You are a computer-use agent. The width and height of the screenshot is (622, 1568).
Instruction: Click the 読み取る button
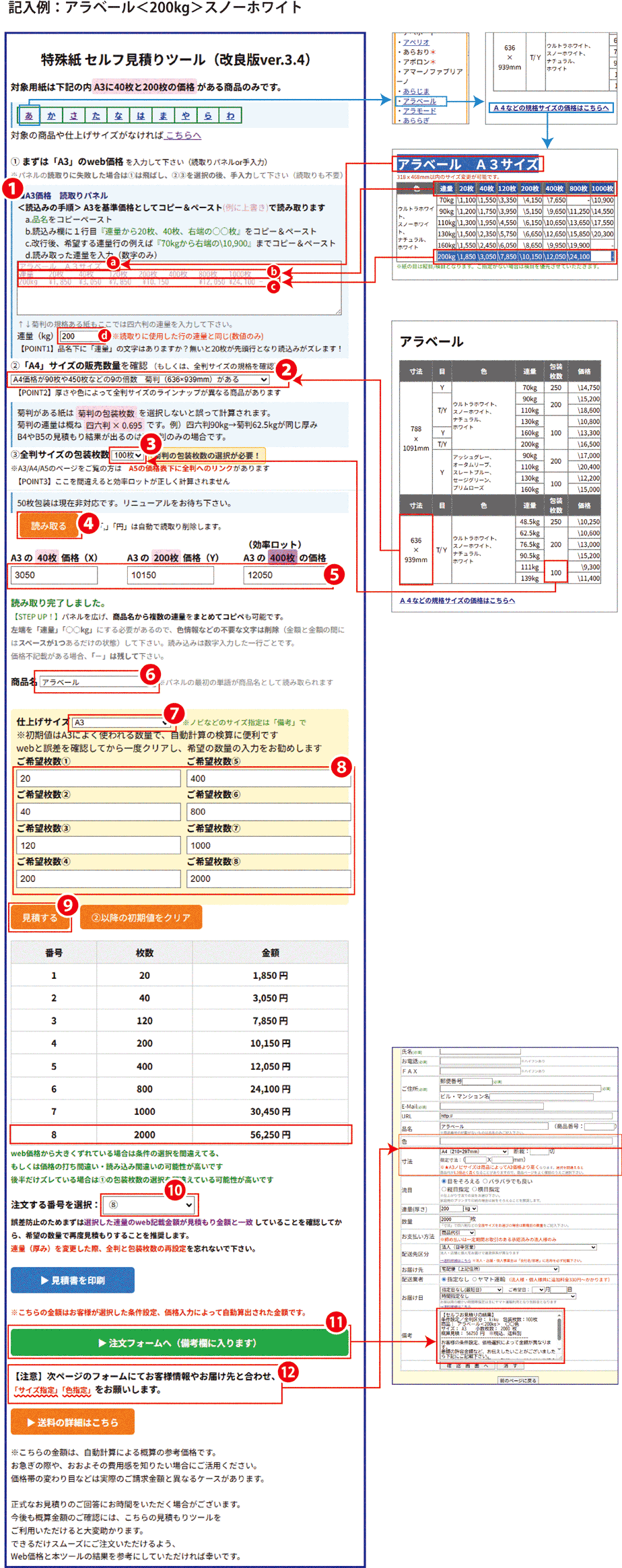pyautogui.click(x=48, y=526)
